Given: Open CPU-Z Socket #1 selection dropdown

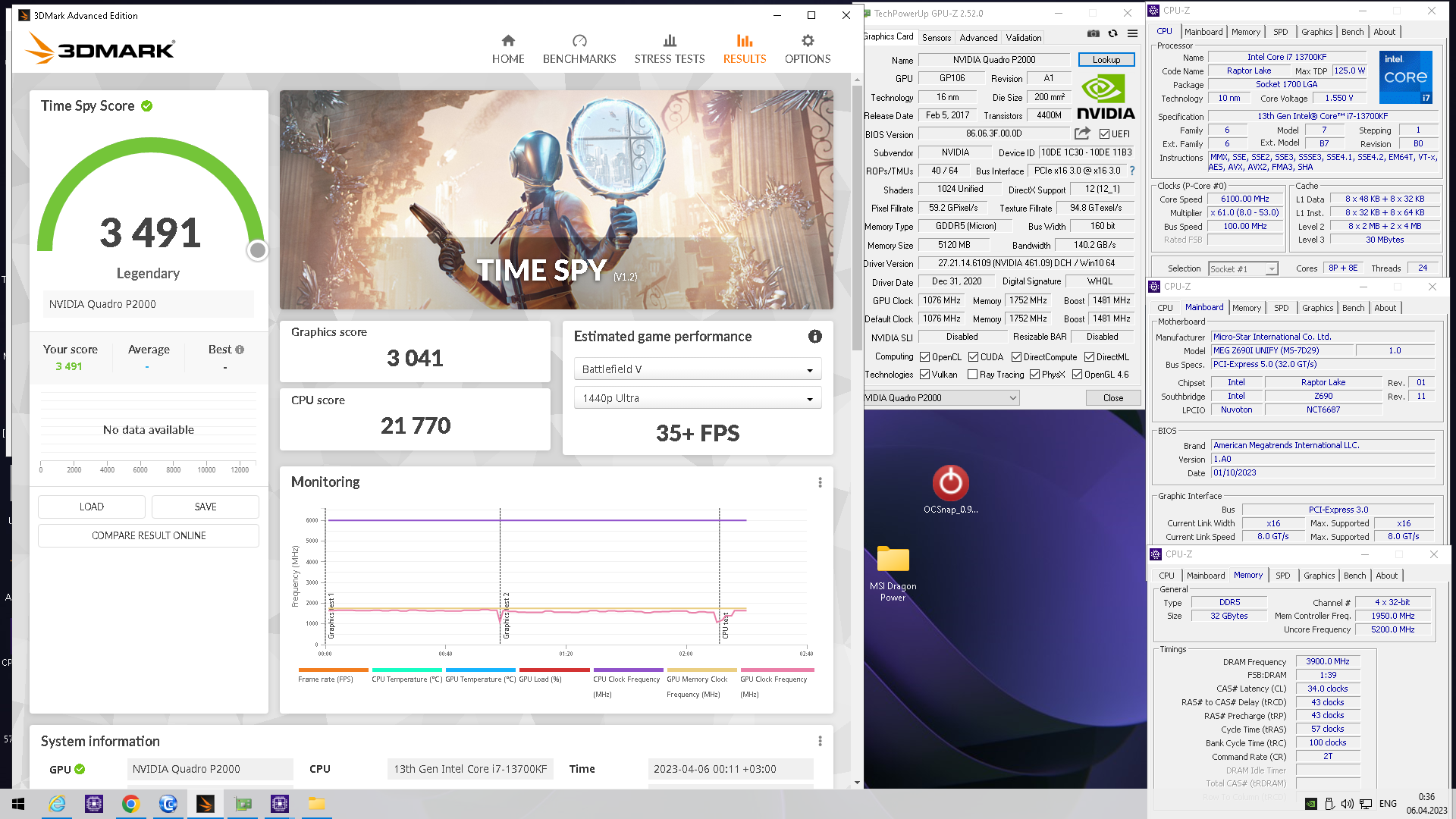Looking at the screenshot, I should 1243,268.
